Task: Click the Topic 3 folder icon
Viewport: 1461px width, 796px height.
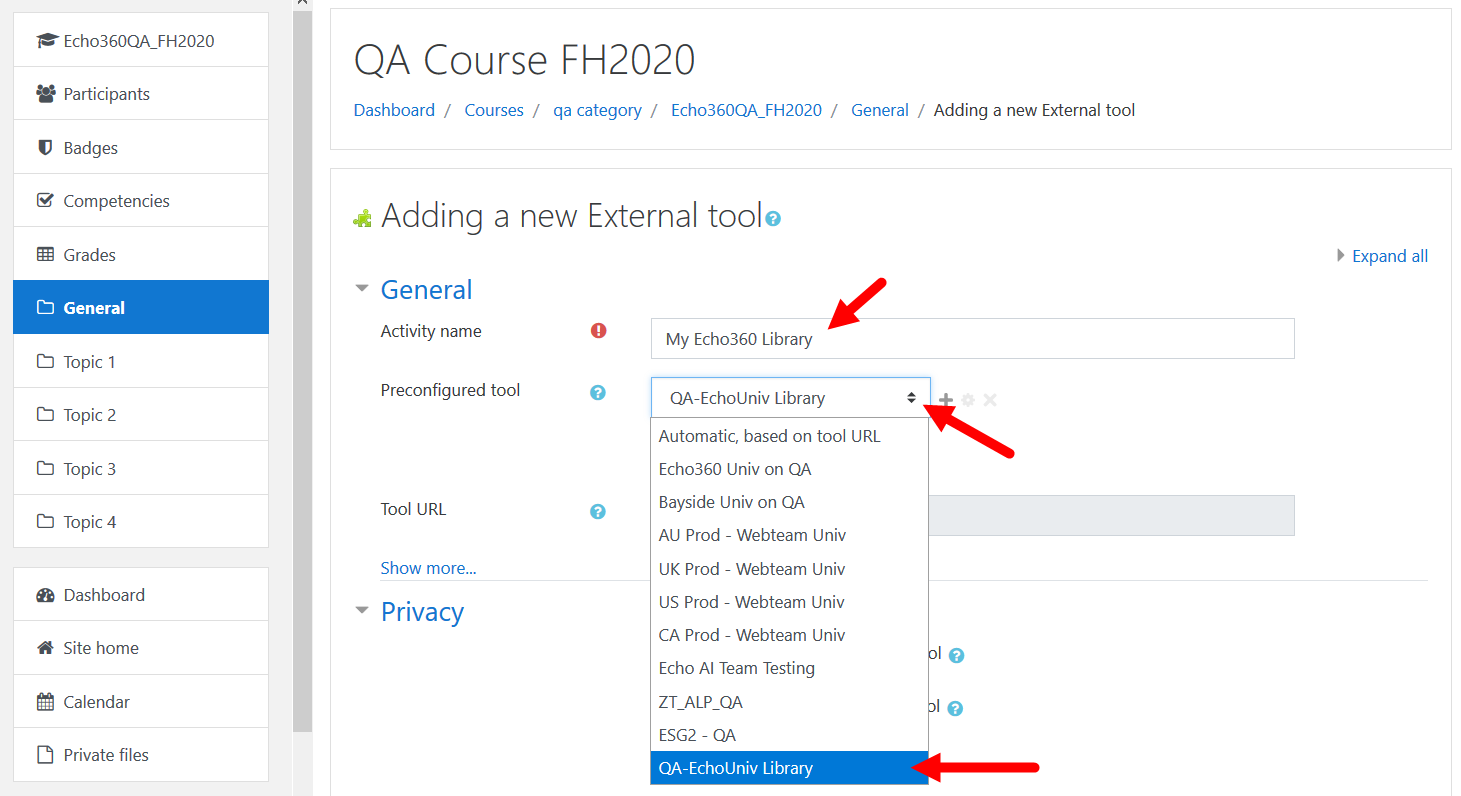Action: [45, 468]
